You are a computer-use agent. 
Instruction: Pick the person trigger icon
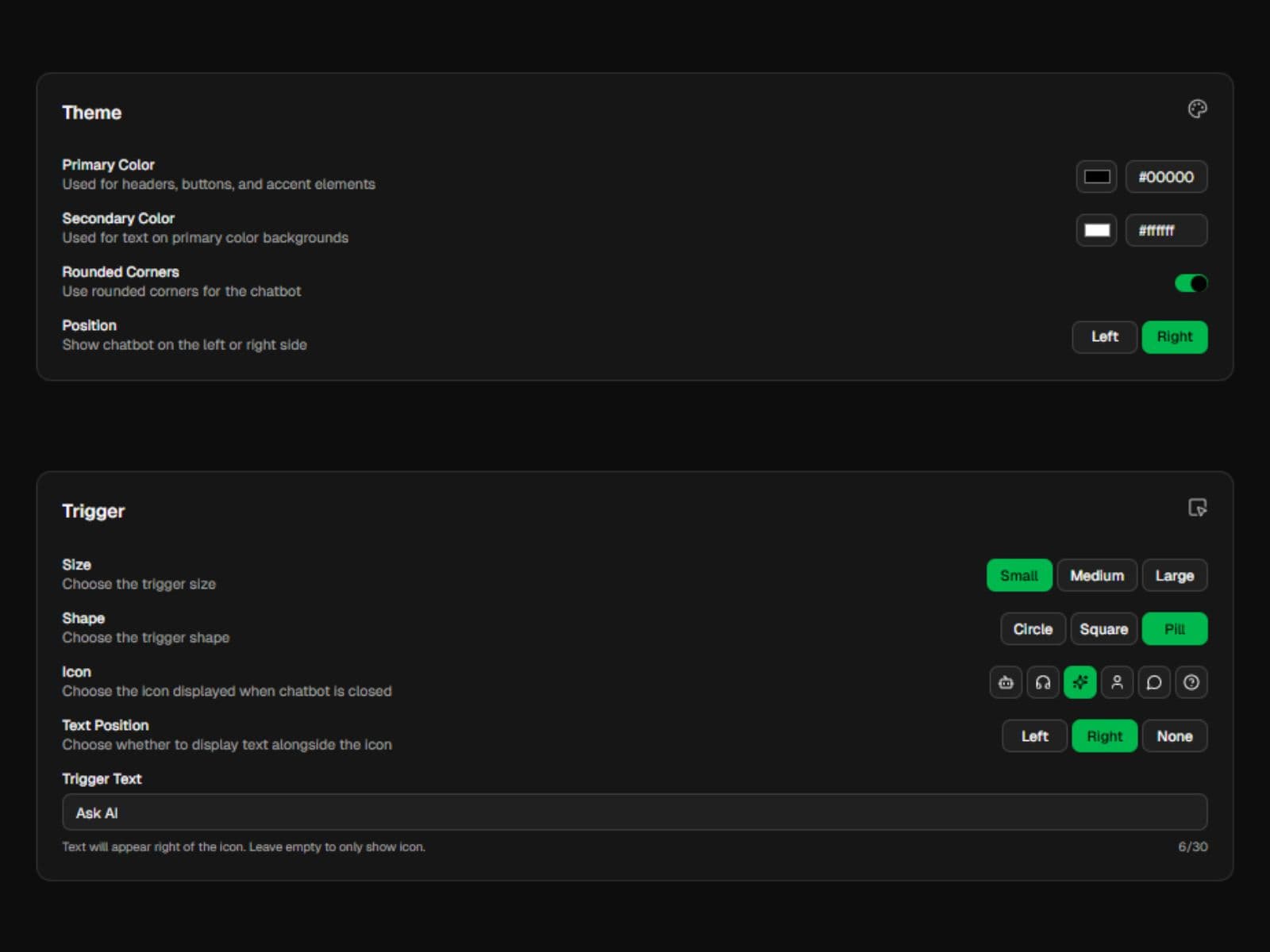(1117, 682)
